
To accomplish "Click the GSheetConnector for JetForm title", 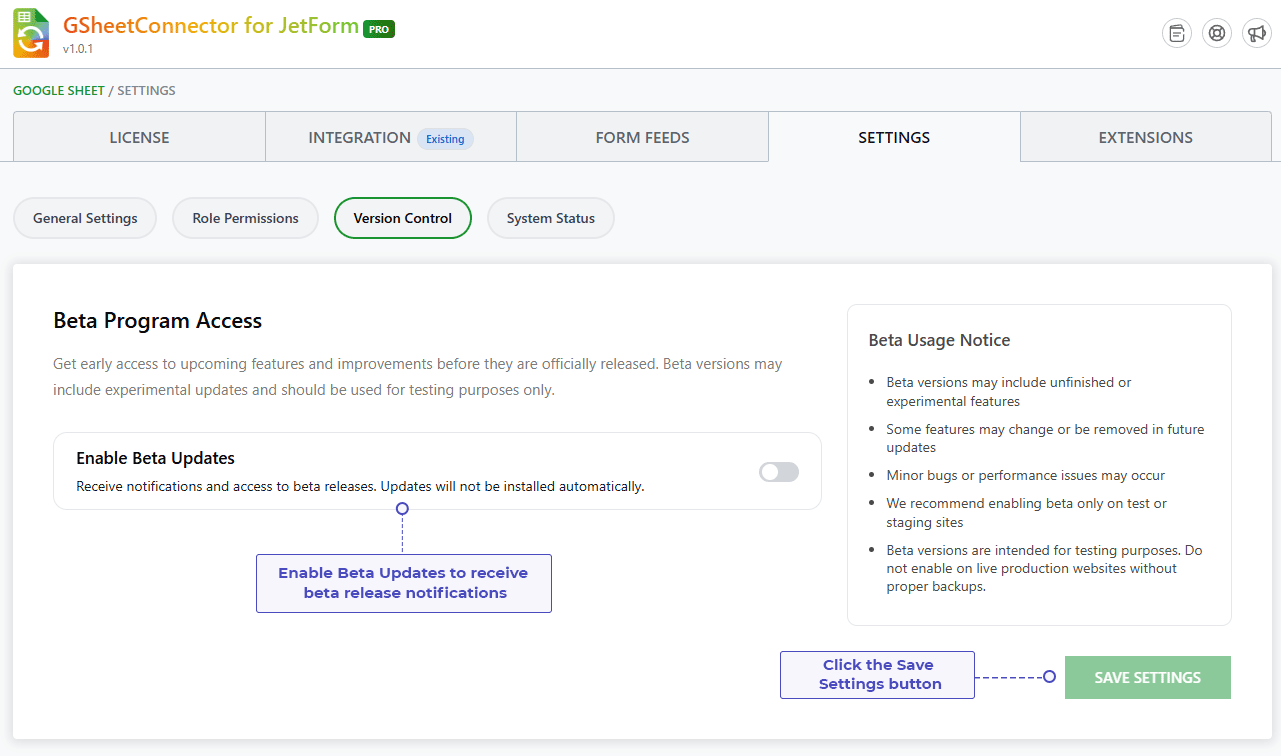I will tap(211, 26).
